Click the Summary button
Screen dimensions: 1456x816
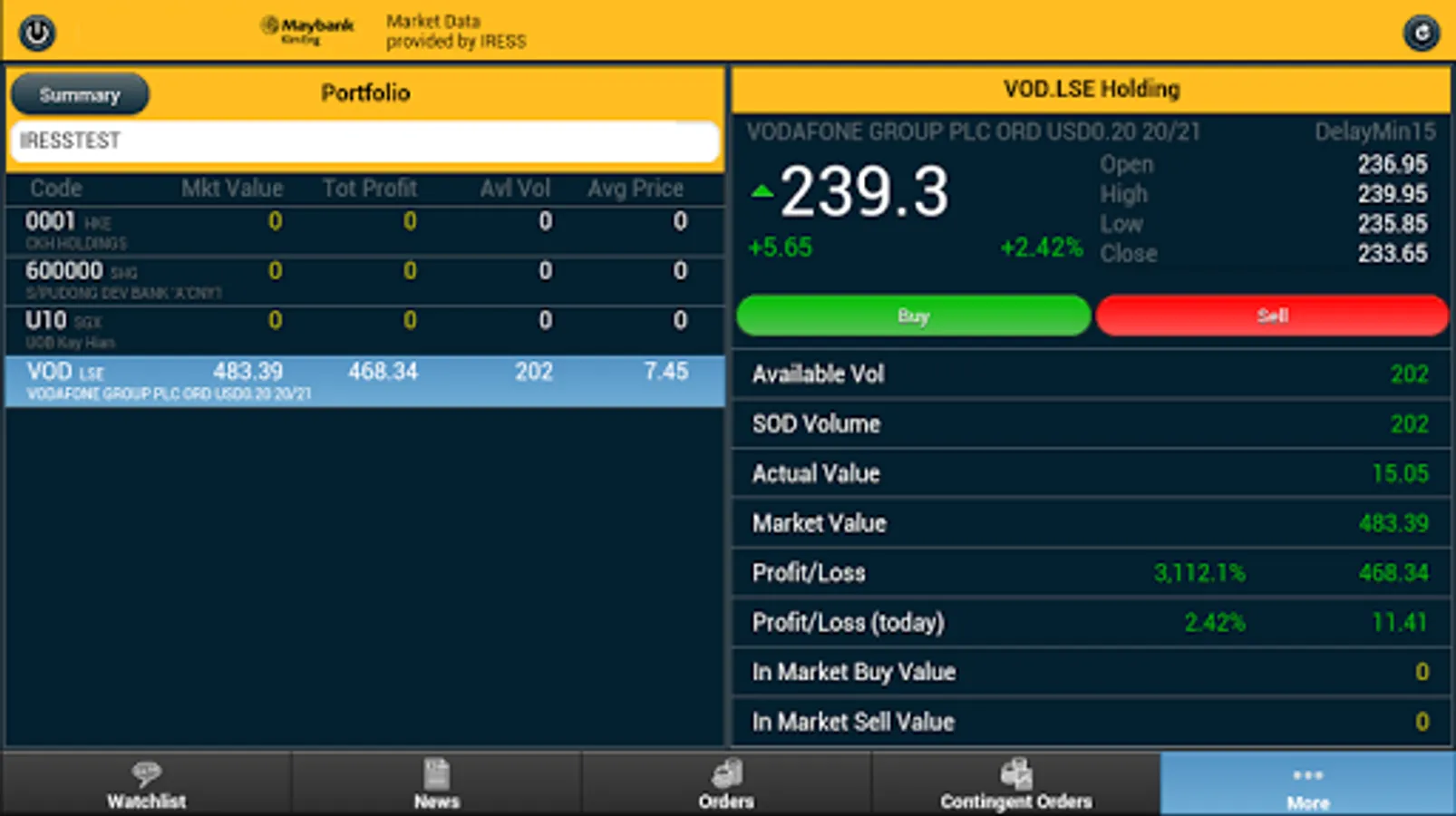tap(80, 94)
